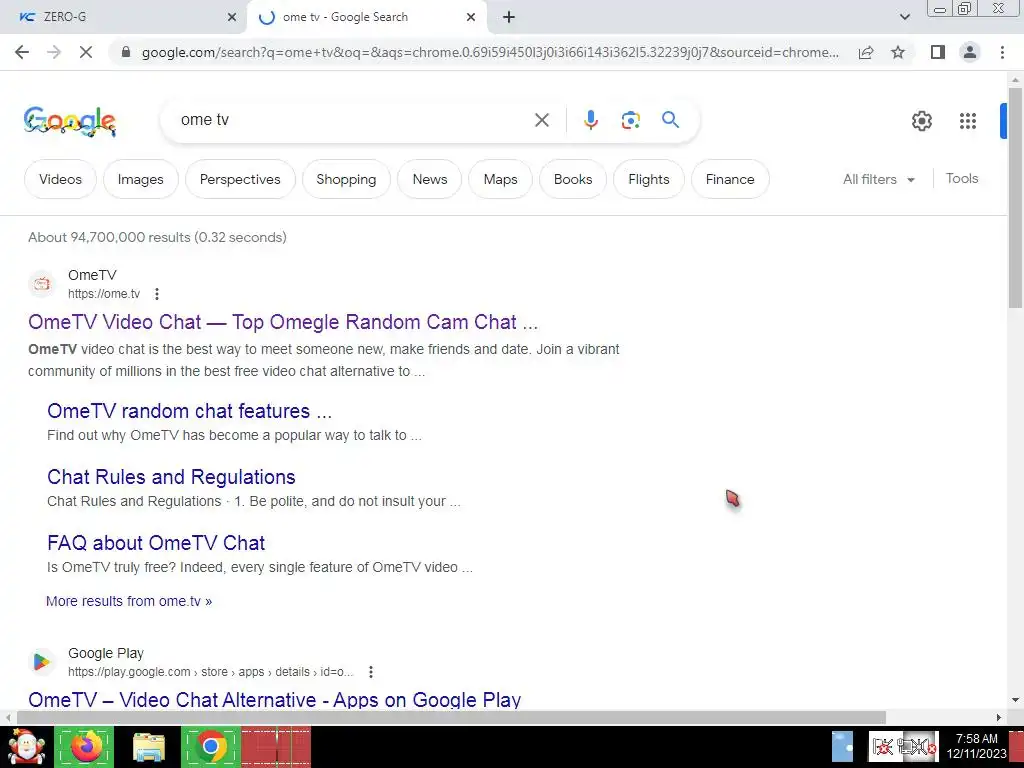The width and height of the screenshot is (1024, 768).
Task: Click the Google Play favicon
Action: click(x=42, y=662)
